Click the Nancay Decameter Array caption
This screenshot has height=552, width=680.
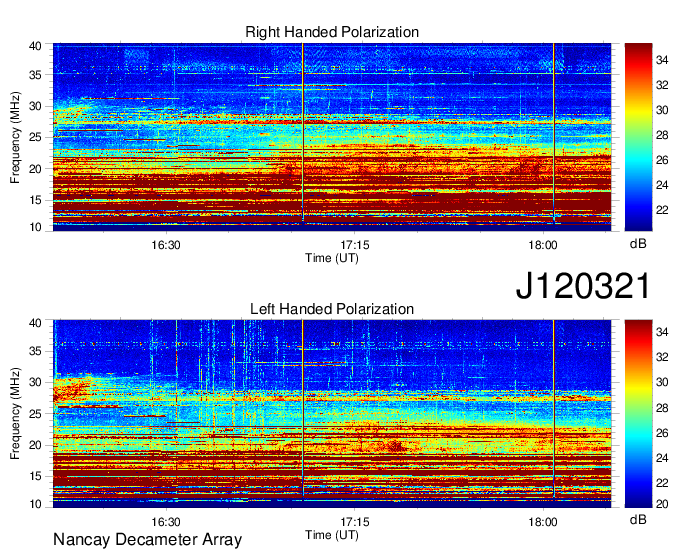tap(147, 540)
